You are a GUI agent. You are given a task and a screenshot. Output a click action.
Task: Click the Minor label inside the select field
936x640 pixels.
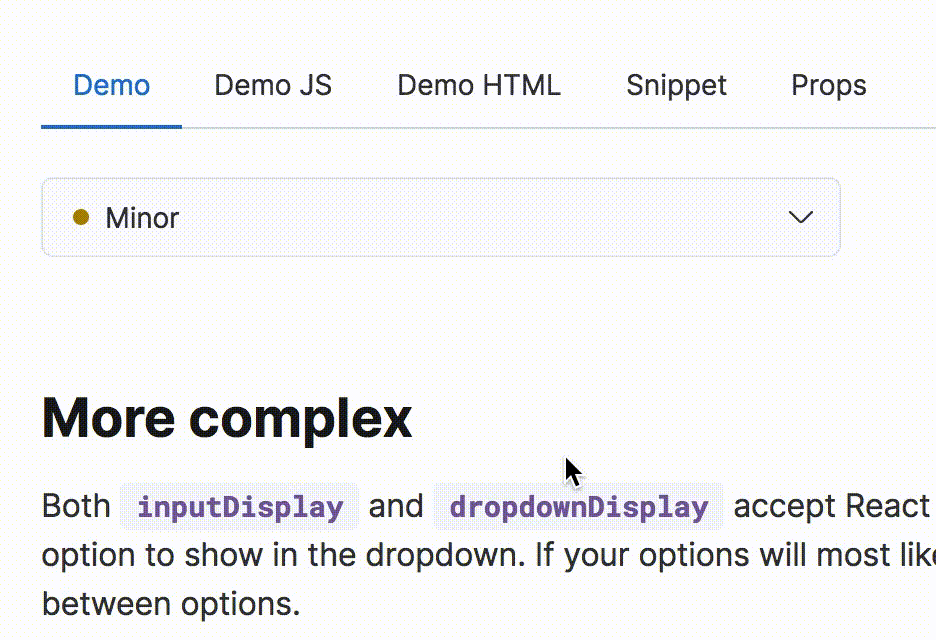click(x=142, y=218)
